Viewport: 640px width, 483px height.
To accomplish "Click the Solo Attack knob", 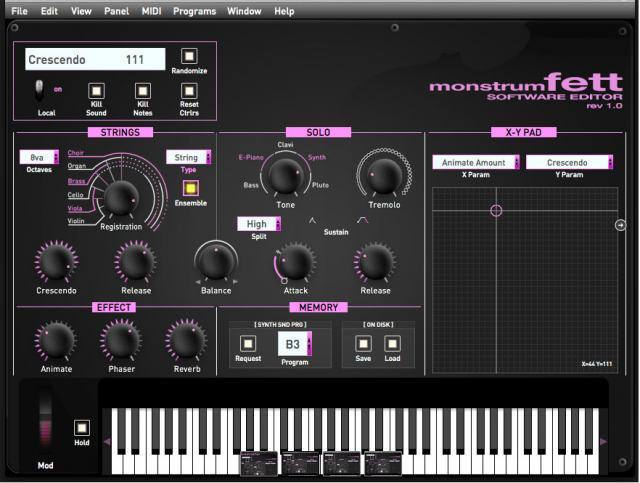I will pos(296,262).
